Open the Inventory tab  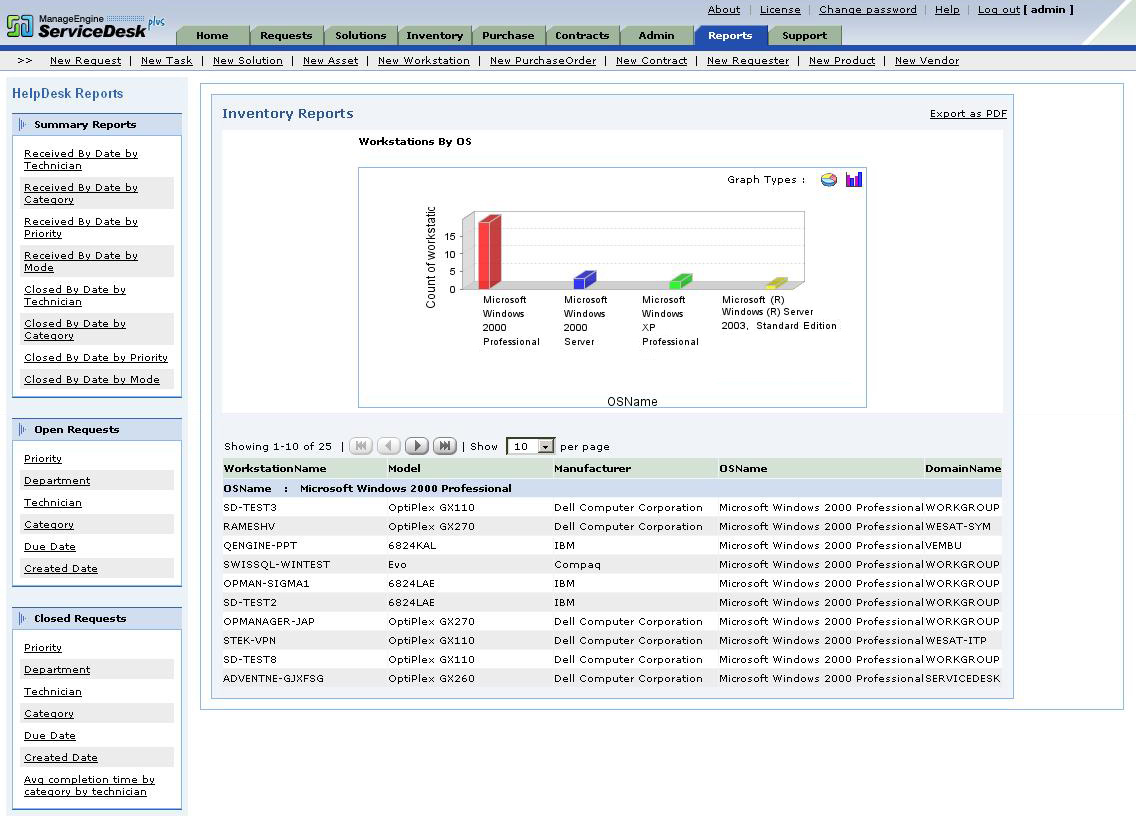[435, 36]
